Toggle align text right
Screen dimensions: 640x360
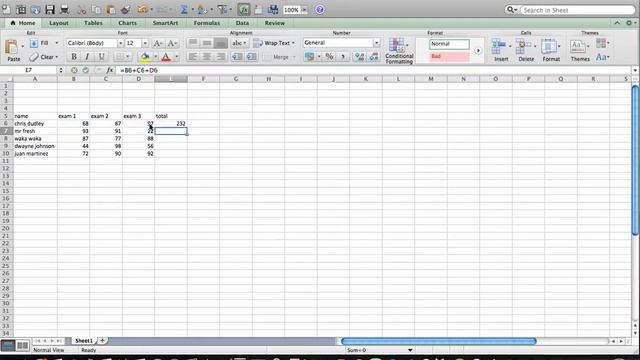click(x=221, y=57)
